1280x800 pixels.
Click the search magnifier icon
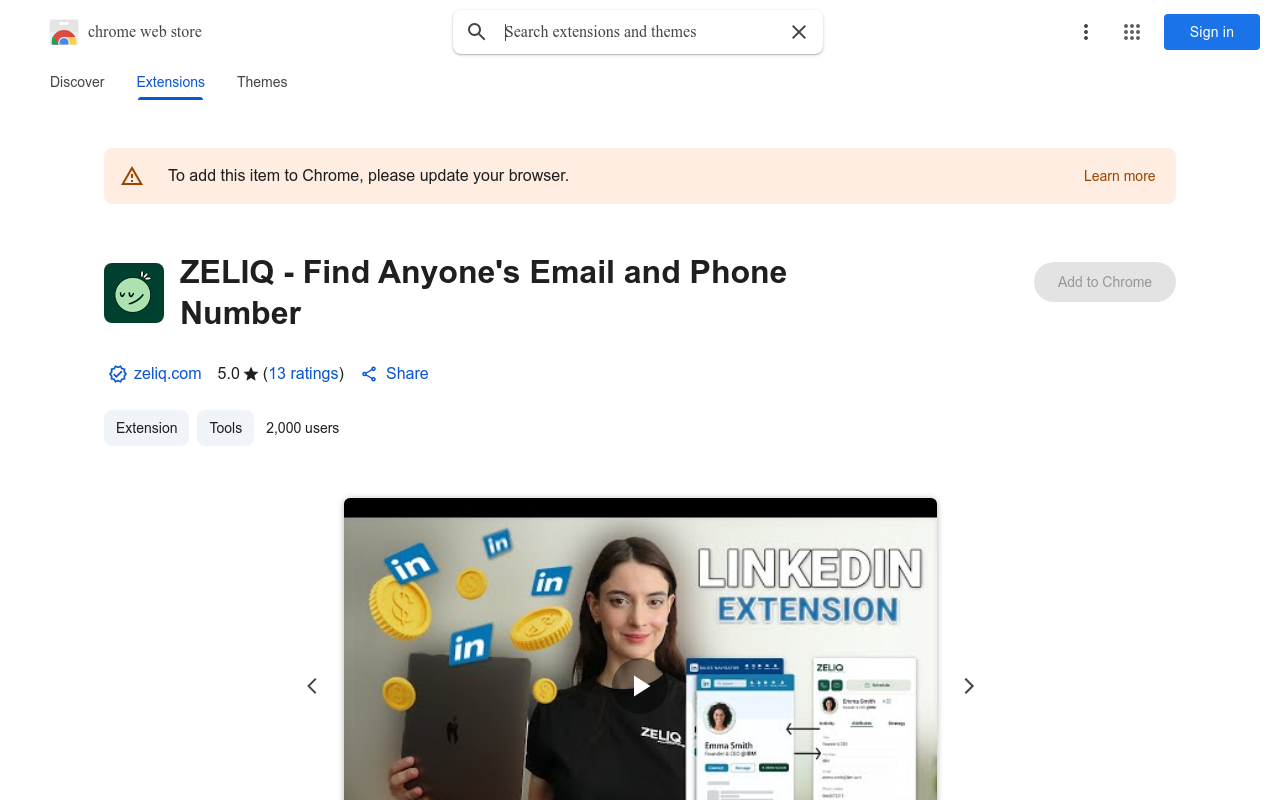click(x=477, y=32)
